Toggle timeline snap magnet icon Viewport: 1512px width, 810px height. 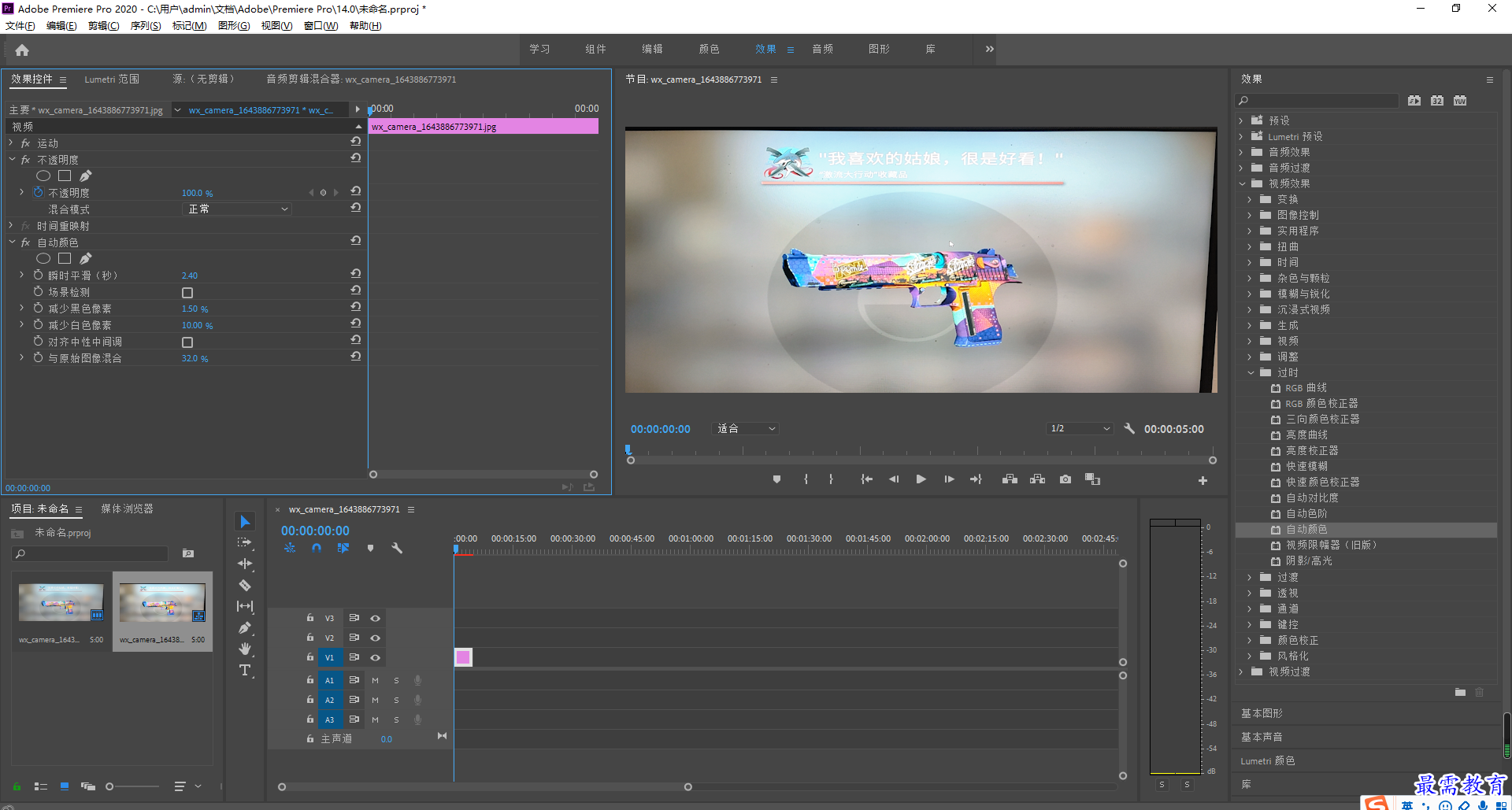(317, 548)
